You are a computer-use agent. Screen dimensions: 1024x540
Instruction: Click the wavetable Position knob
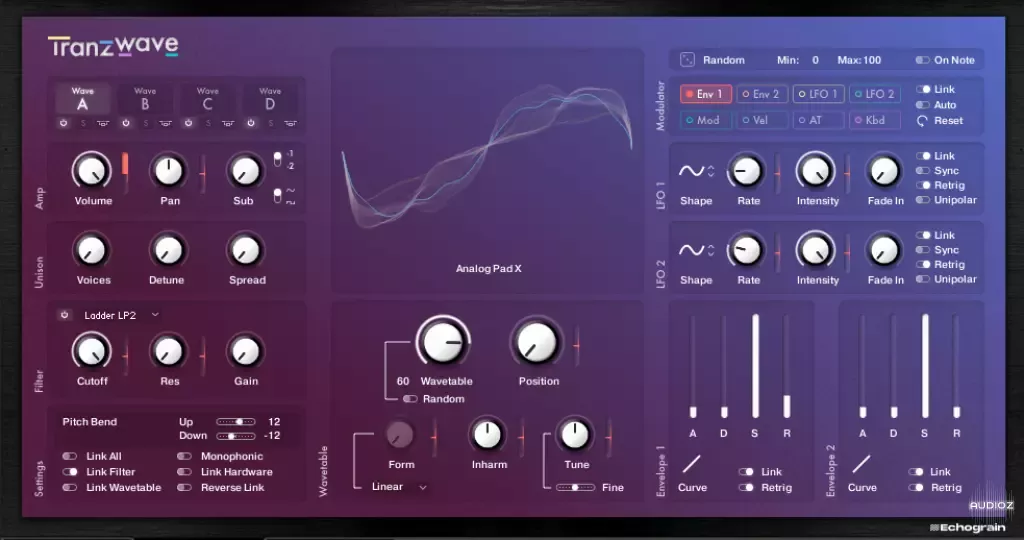(x=537, y=341)
